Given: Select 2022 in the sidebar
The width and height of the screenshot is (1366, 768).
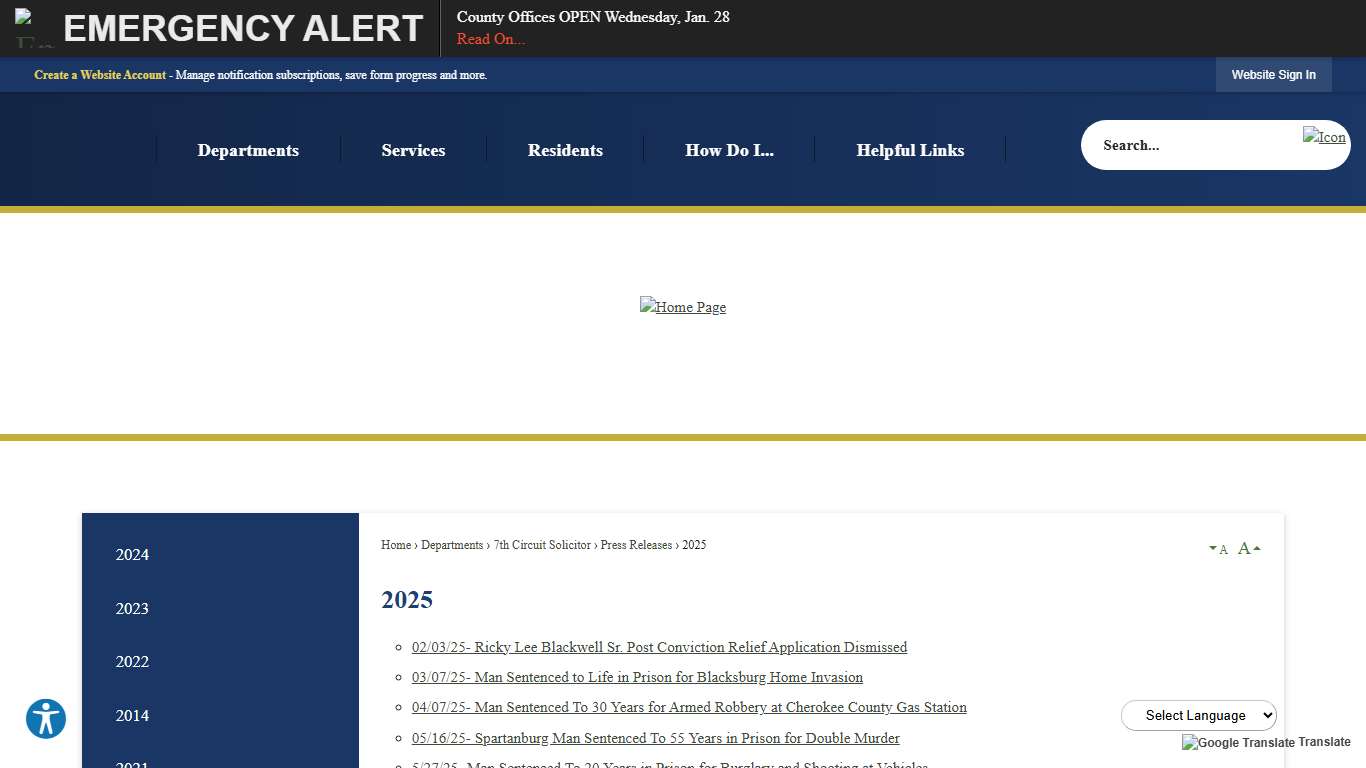Looking at the screenshot, I should click(x=132, y=662).
